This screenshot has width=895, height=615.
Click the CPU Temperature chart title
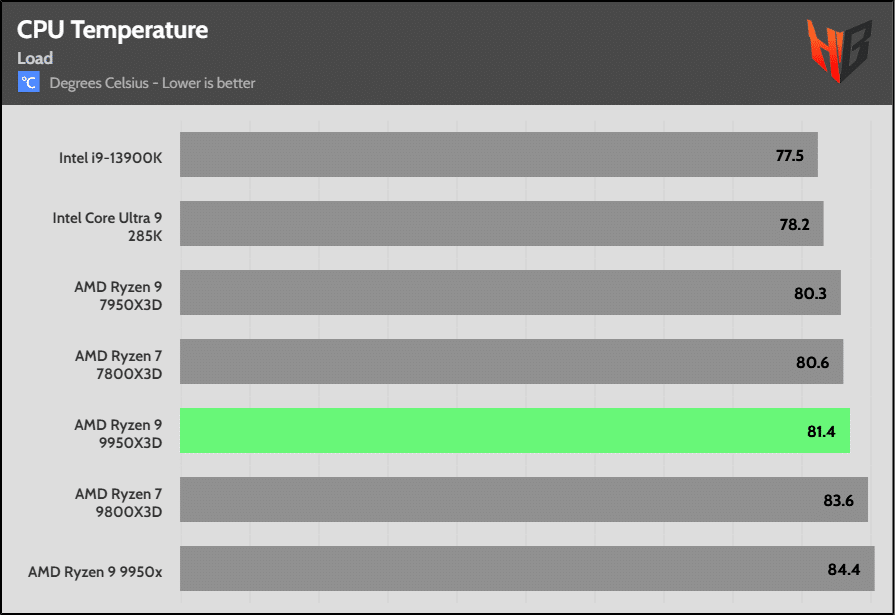click(112, 30)
